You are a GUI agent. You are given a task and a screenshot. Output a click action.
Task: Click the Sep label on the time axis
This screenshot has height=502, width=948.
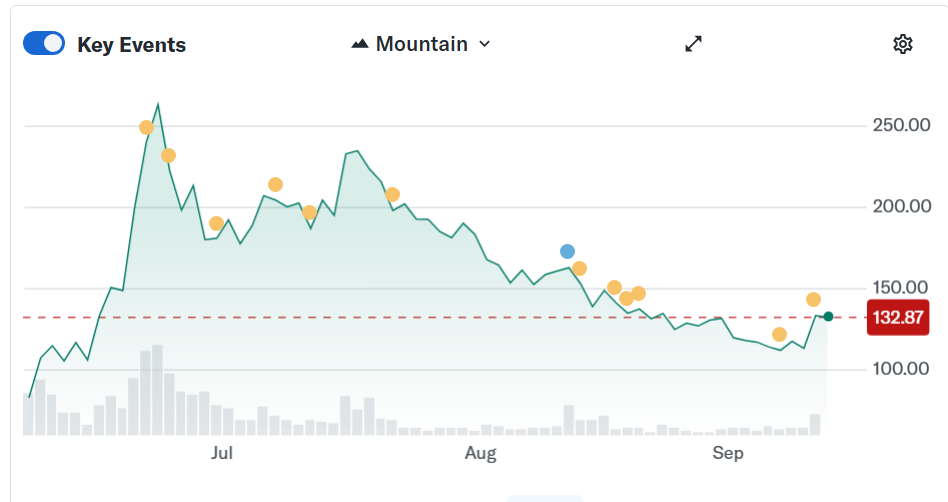(x=728, y=454)
